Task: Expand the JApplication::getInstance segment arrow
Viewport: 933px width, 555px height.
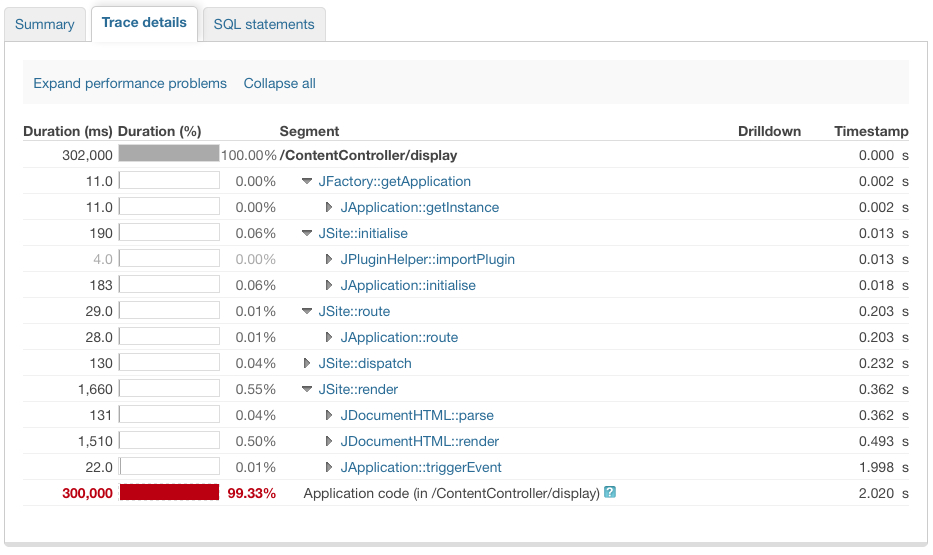Action: click(x=329, y=208)
